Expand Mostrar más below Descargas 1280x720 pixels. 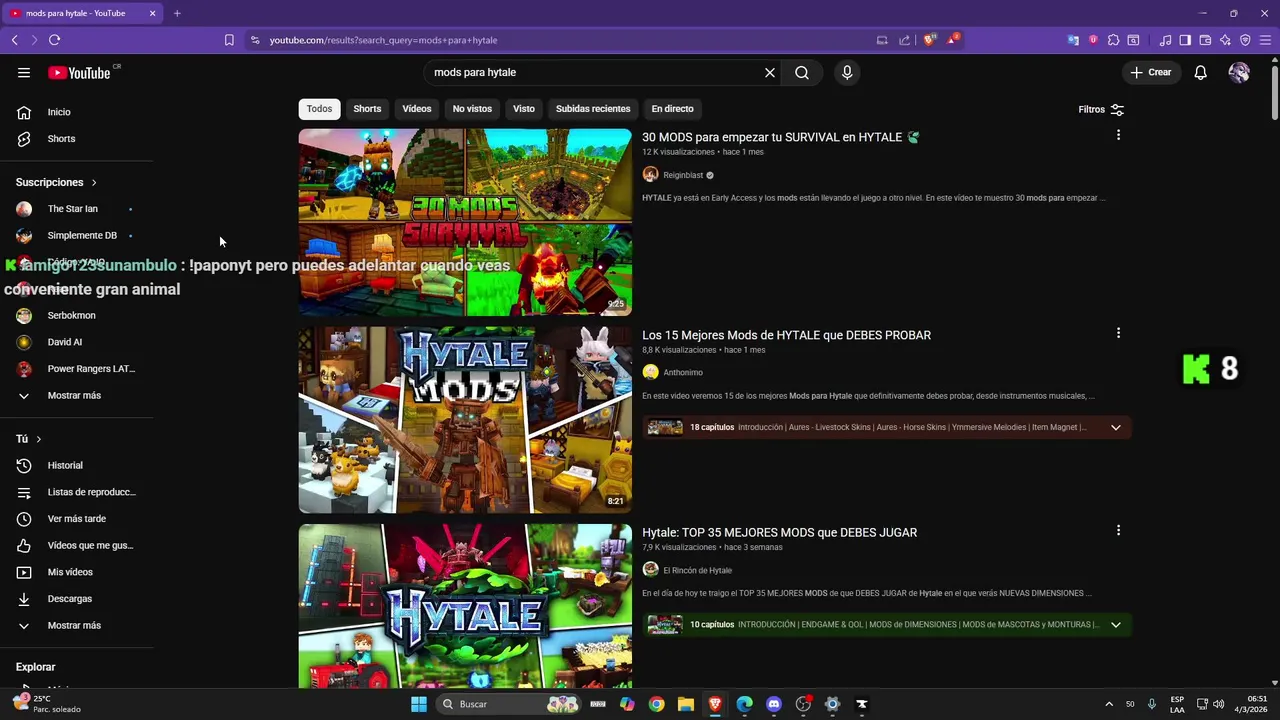[x=77, y=625]
